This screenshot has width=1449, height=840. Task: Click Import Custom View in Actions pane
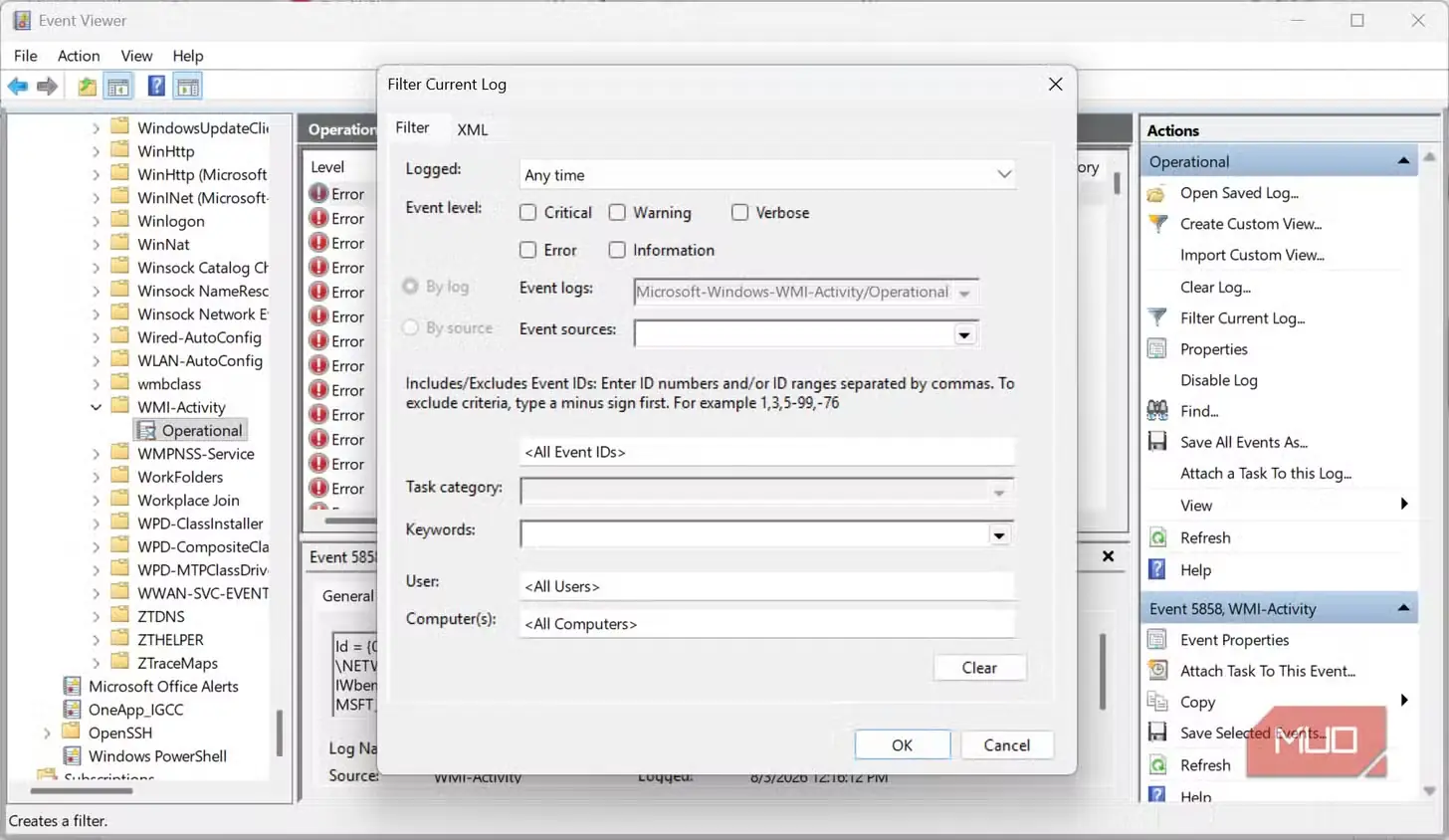1252,255
